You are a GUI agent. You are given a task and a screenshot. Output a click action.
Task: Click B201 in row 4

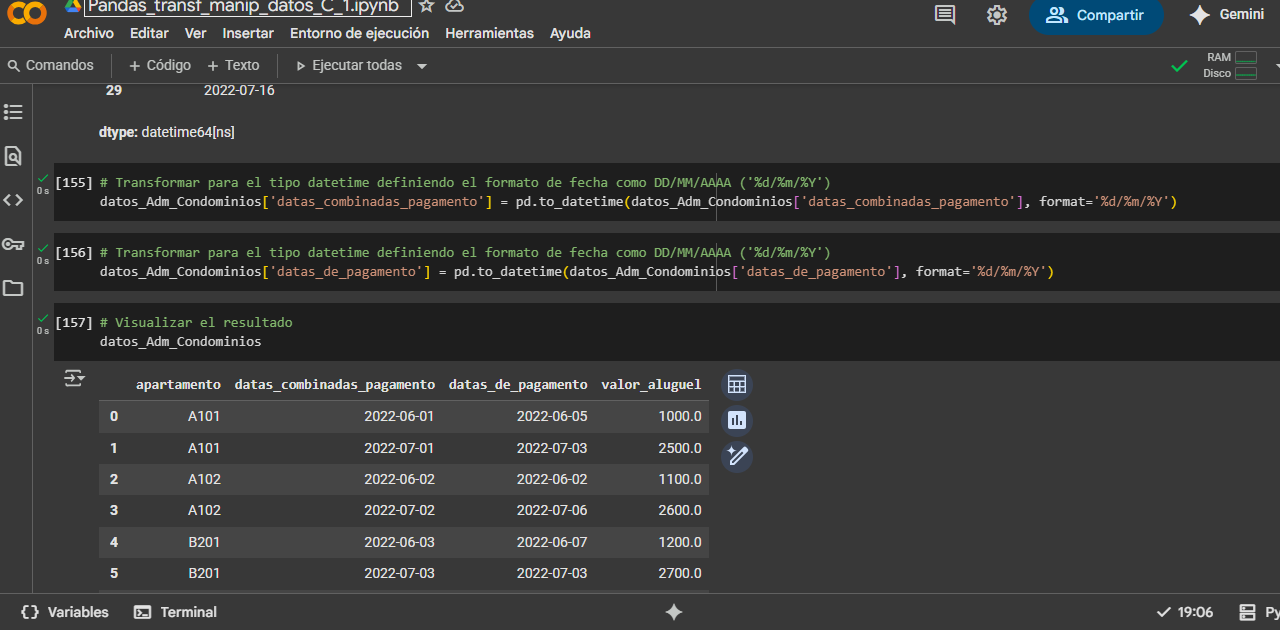pos(204,542)
